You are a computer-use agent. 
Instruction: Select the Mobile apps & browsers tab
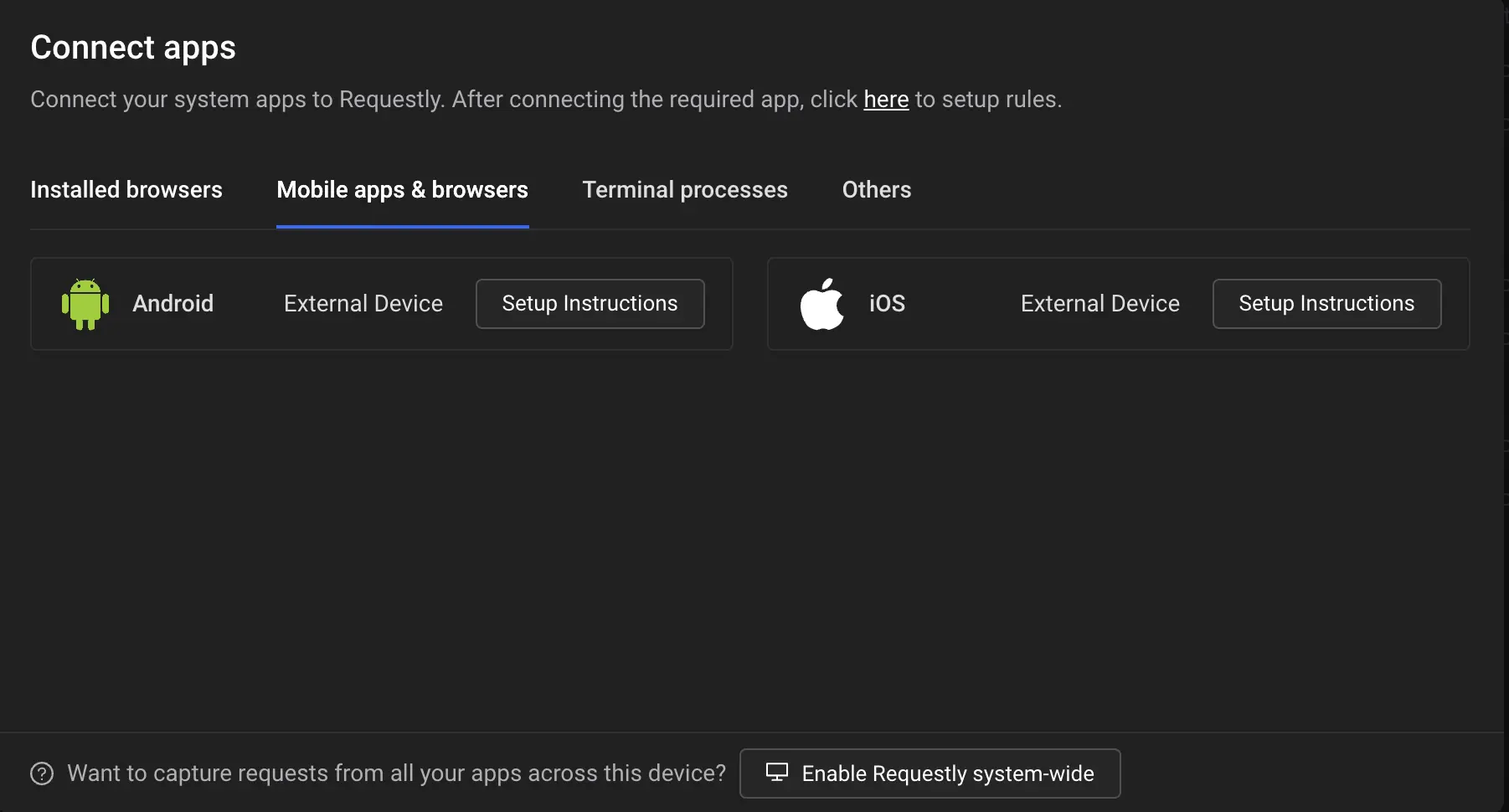click(402, 190)
